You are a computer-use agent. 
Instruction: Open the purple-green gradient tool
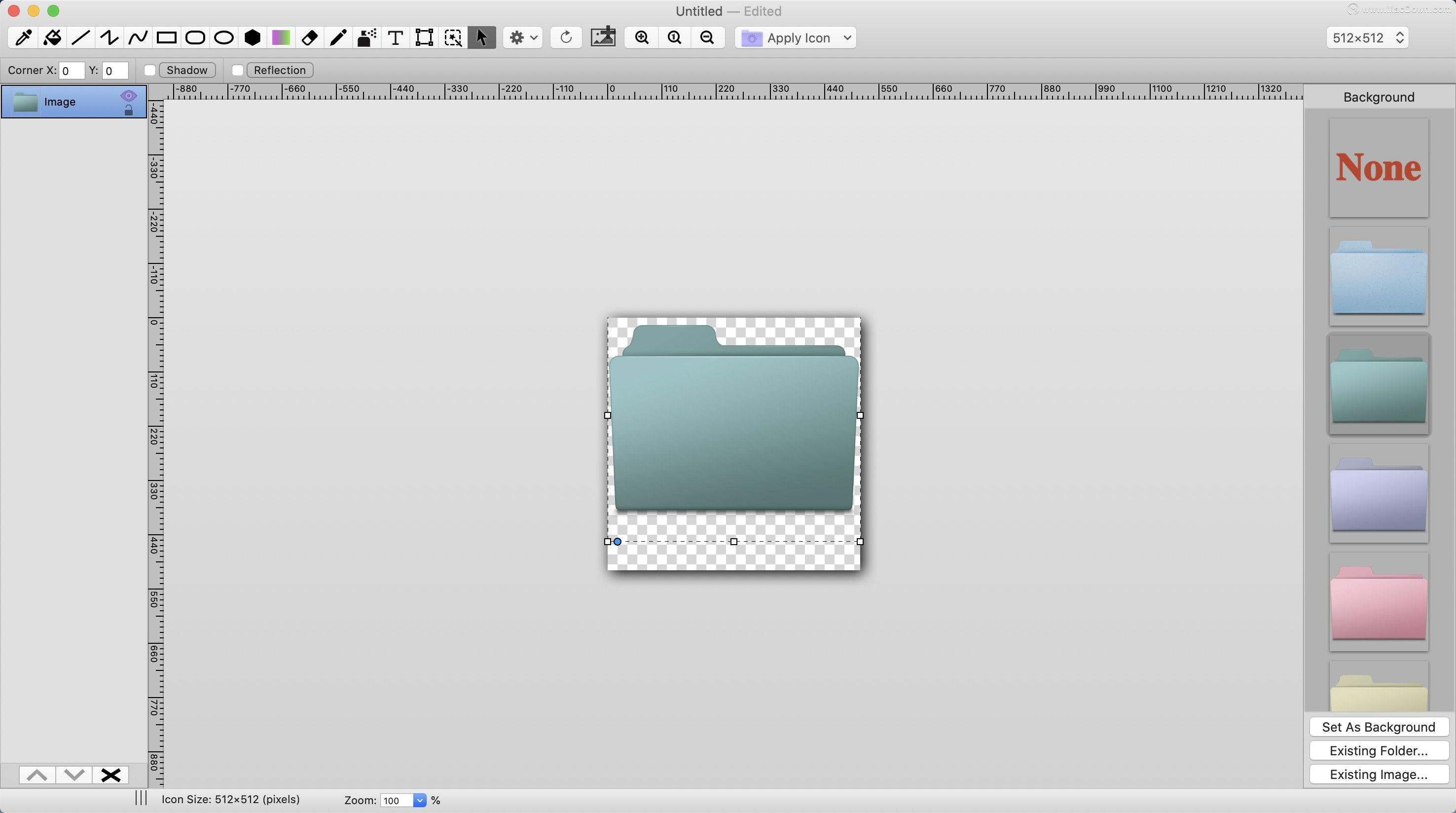click(x=281, y=38)
